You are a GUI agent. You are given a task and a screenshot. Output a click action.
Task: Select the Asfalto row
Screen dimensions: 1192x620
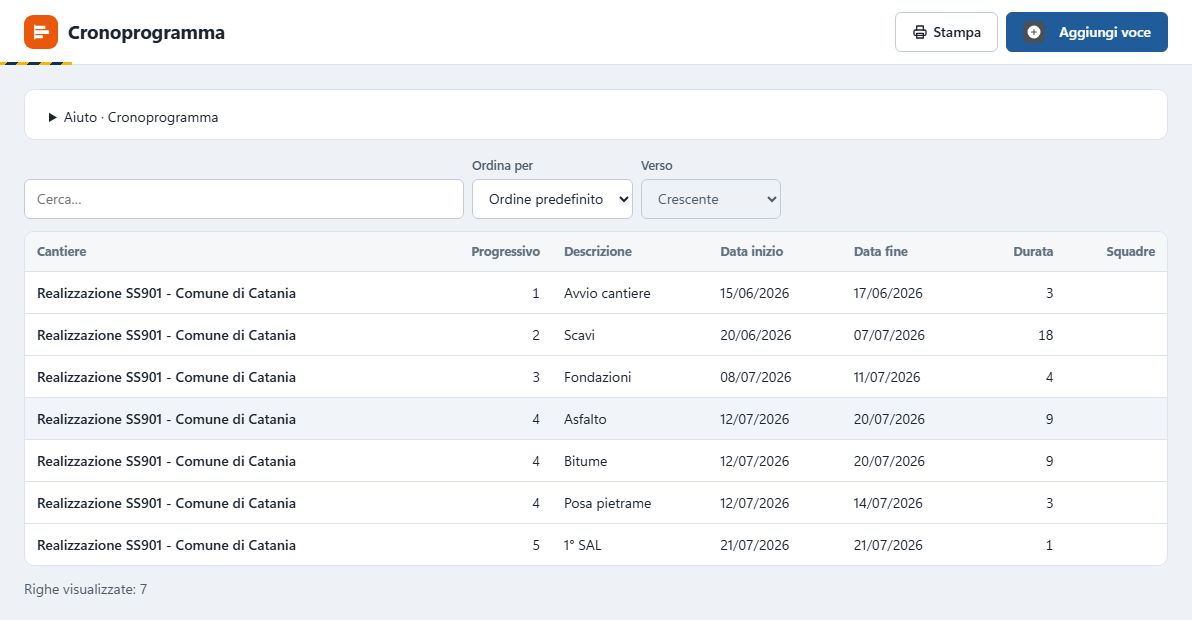(596, 419)
